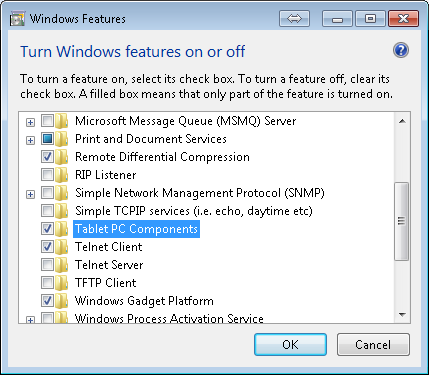The width and height of the screenshot is (429, 375).
Task: Click folder icon beside TFTP Client
Action: coord(62,283)
